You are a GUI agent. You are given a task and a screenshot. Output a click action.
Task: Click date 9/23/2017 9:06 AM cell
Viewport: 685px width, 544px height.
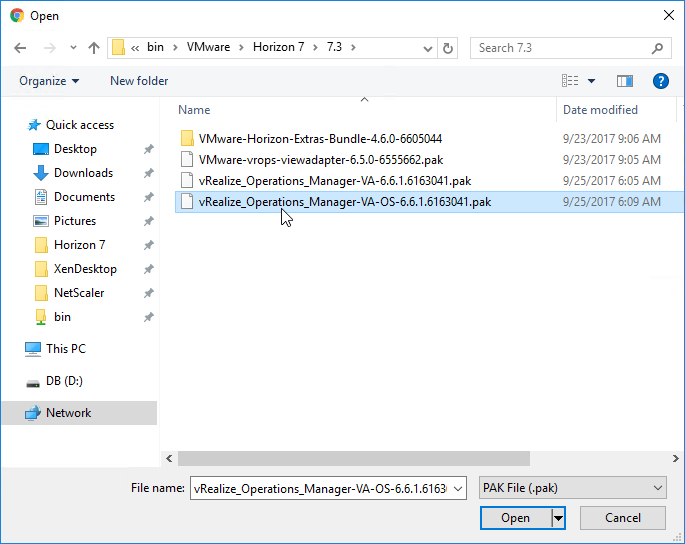[x=611, y=139]
